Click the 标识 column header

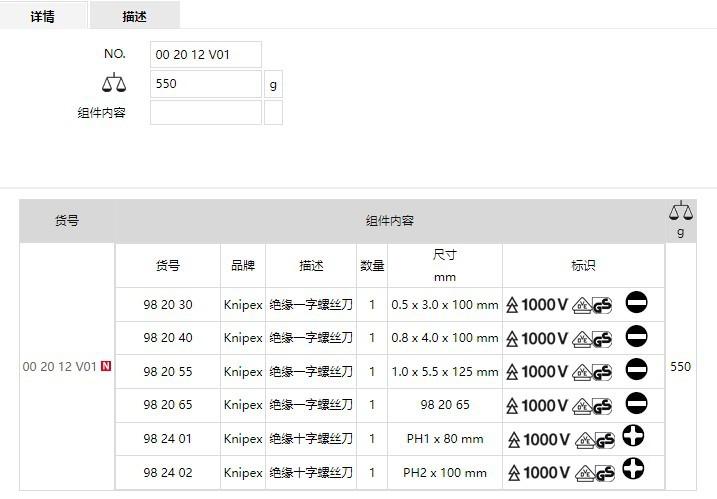pos(583,266)
